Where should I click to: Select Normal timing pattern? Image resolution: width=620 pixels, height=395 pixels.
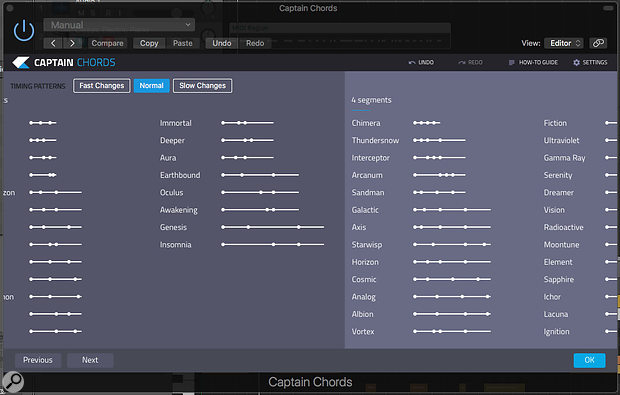(x=151, y=85)
